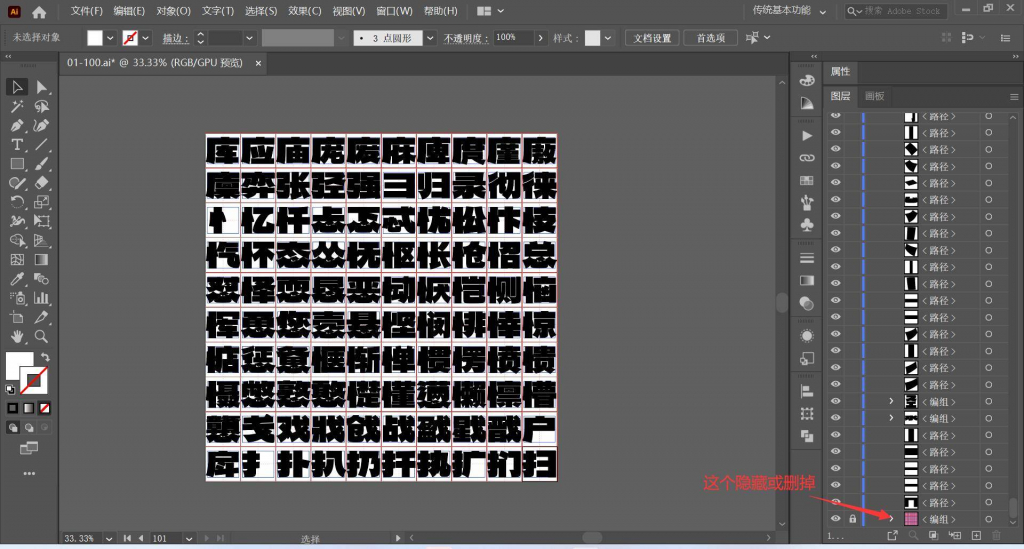Image resolution: width=1024 pixels, height=549 pixels.
Task: Open the 效果(C) menu
Action: [305, 11]
